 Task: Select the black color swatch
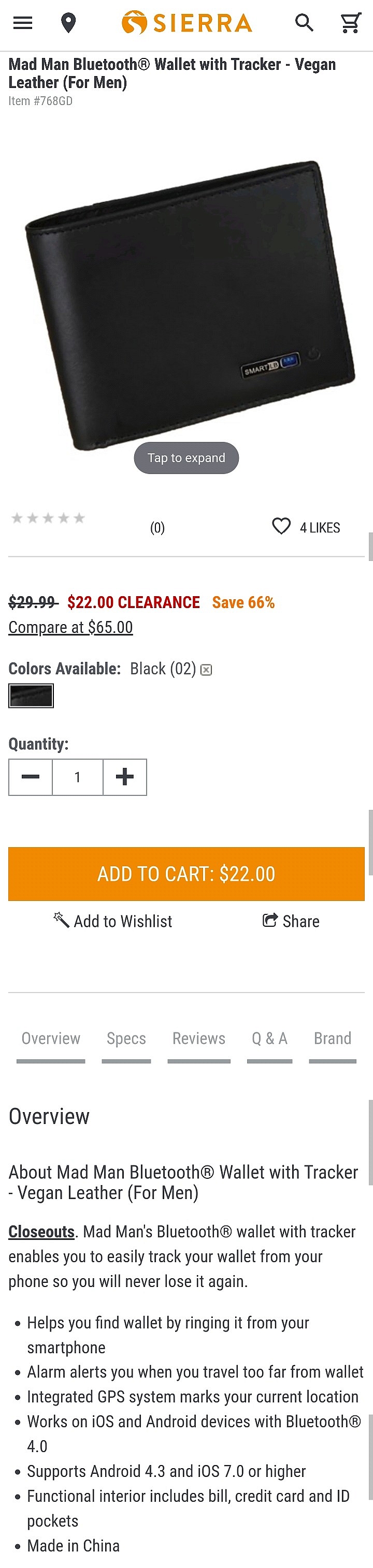pyautogui.click(x=31, y=695)
